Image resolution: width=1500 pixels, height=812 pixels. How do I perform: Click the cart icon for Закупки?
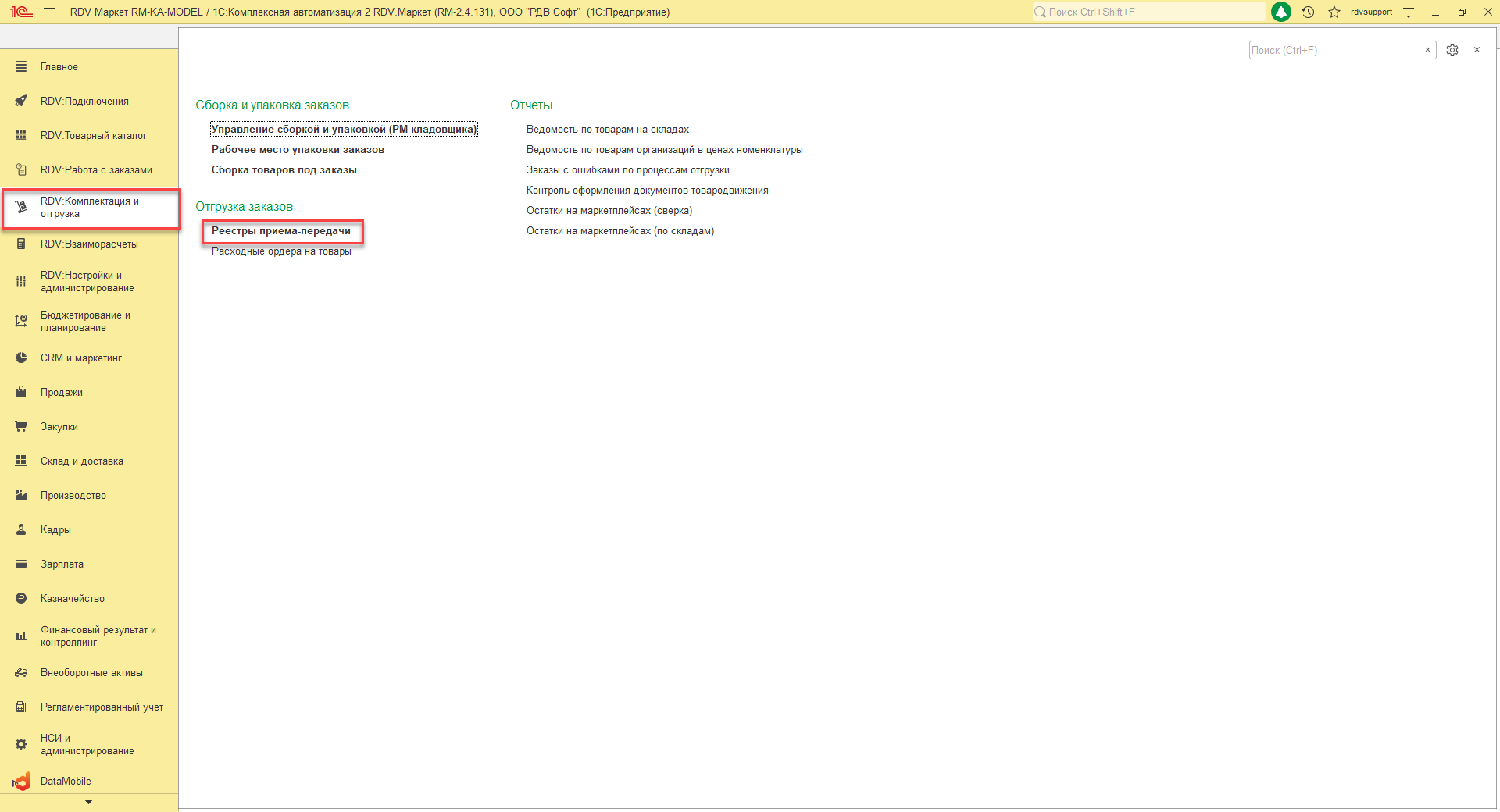point(21,427)
